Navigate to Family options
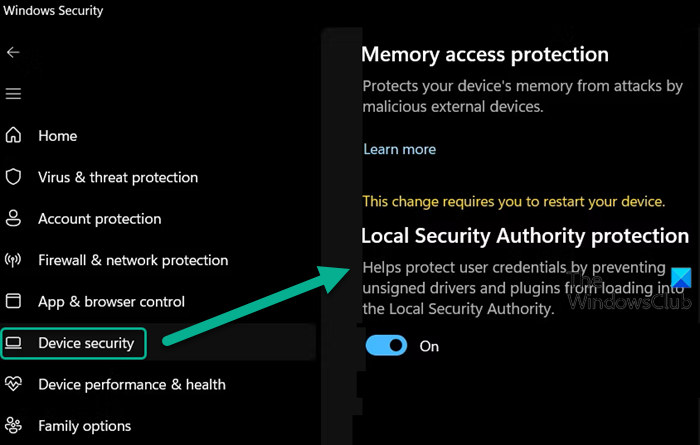 coord(84,426)
